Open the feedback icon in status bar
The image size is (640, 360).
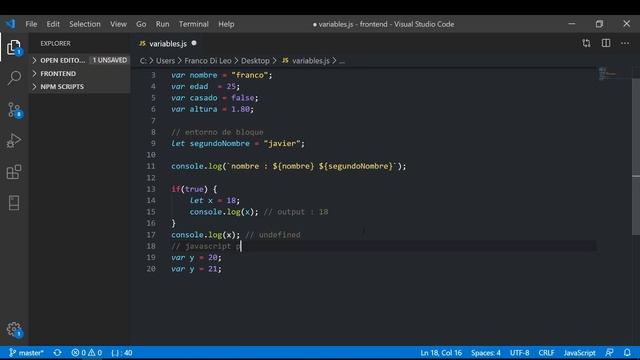[x=609, y=353]
